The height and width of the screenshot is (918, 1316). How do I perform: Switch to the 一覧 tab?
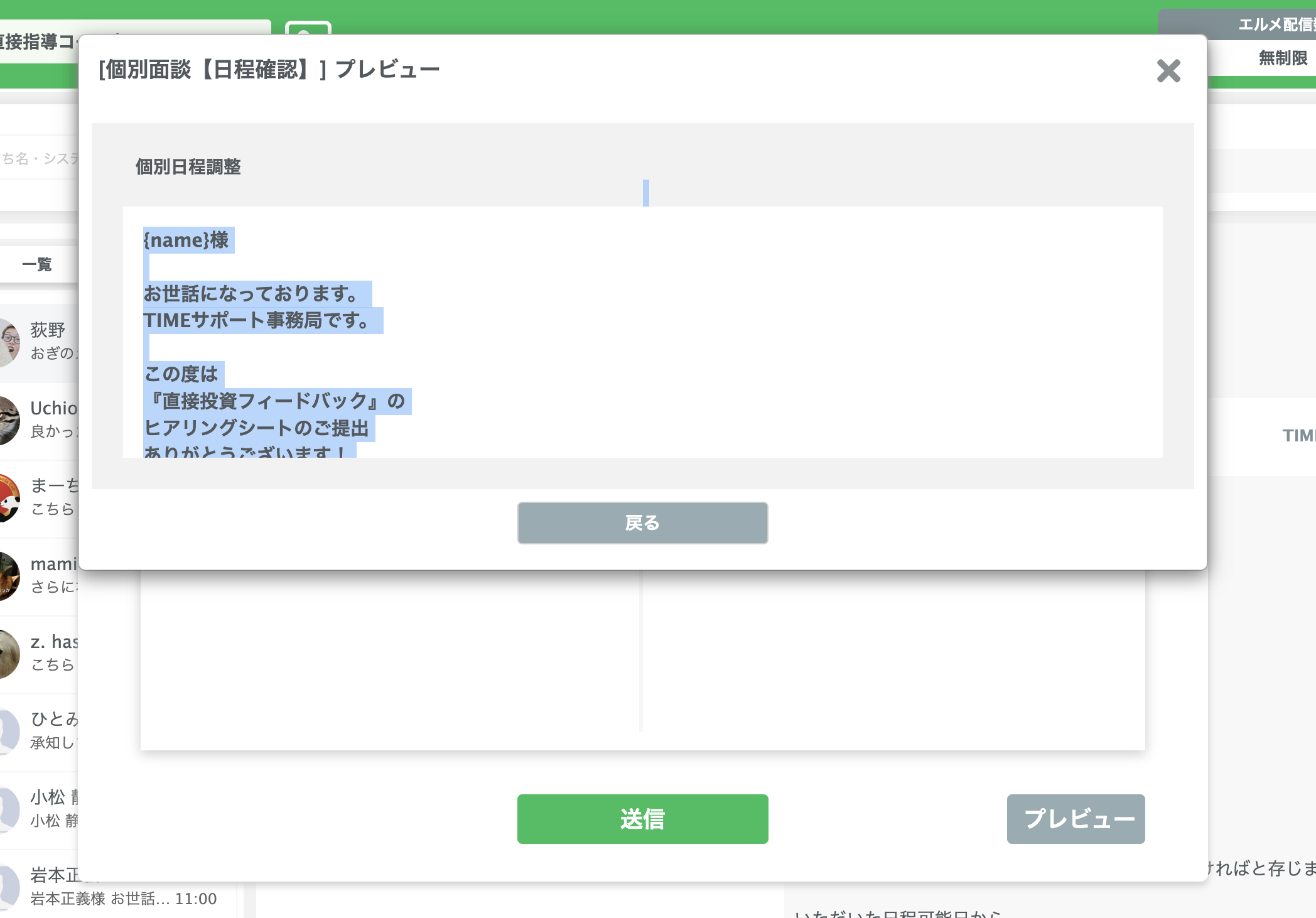(38, 264)
